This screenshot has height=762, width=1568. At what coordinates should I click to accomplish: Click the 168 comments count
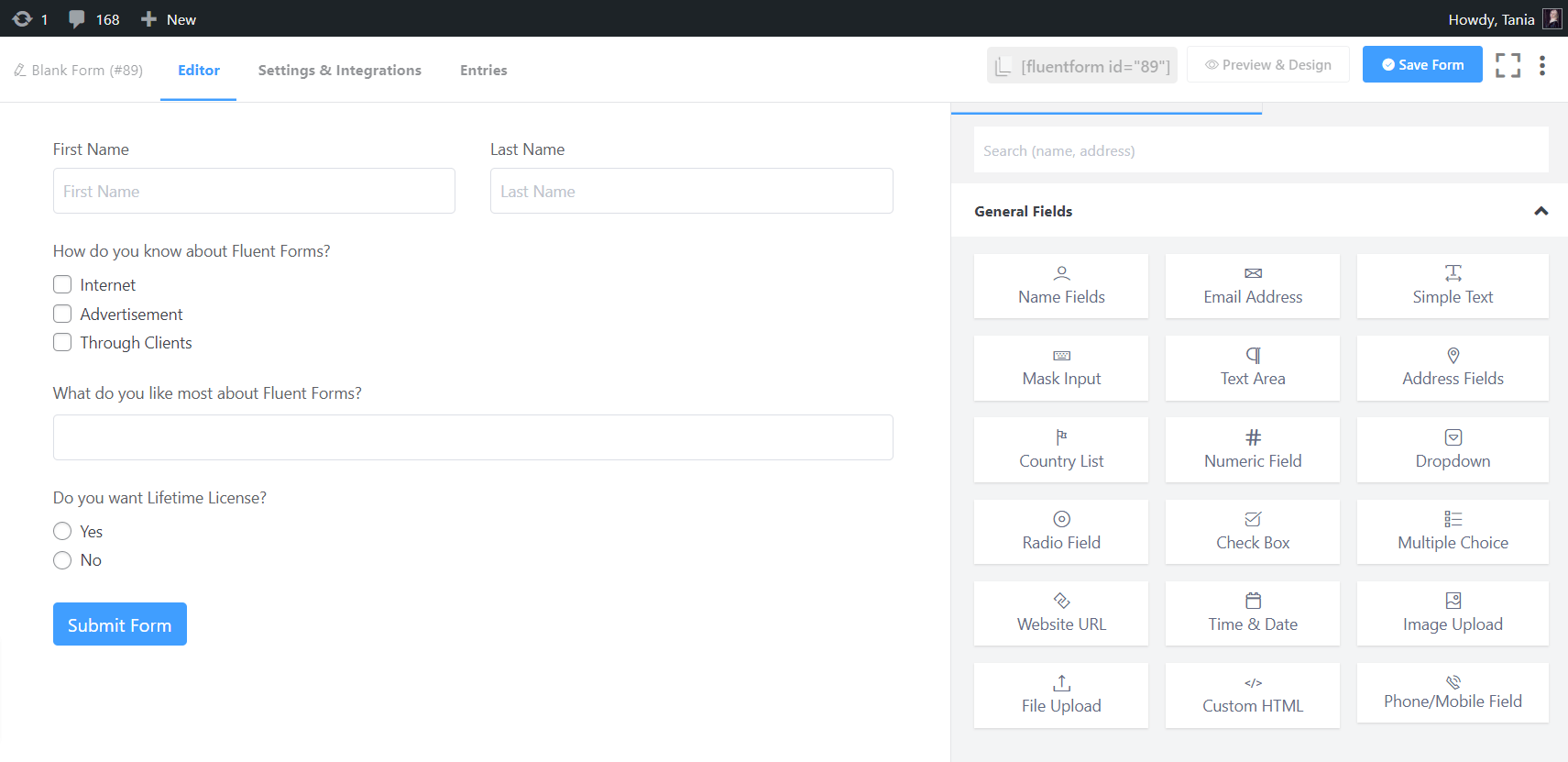pos(107,19)
